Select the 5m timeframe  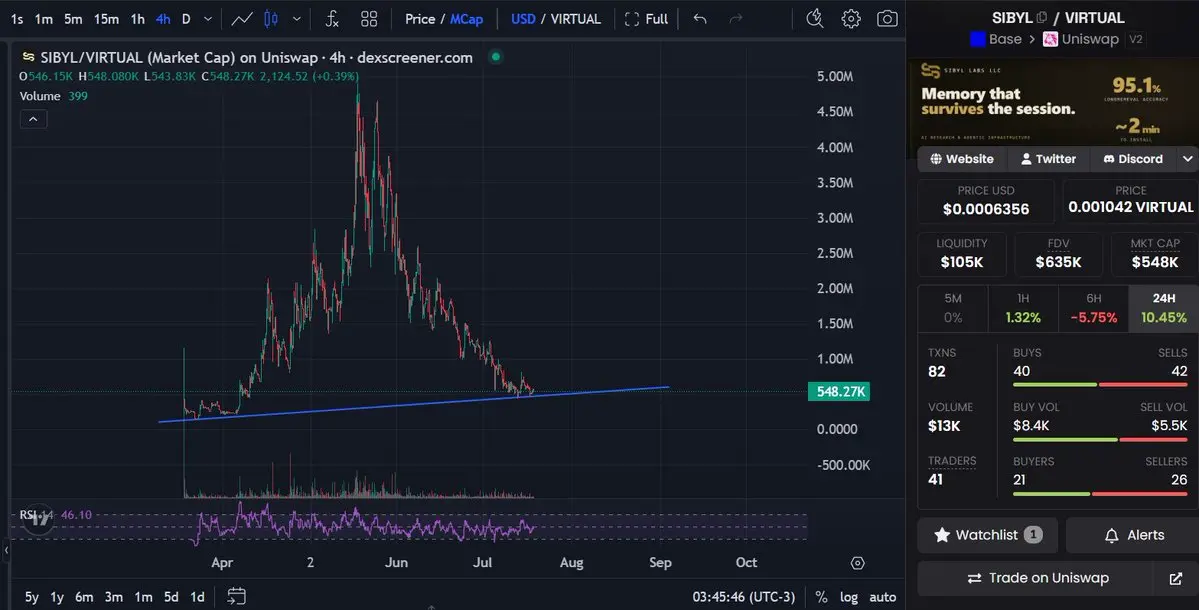(x=73, y=19)
